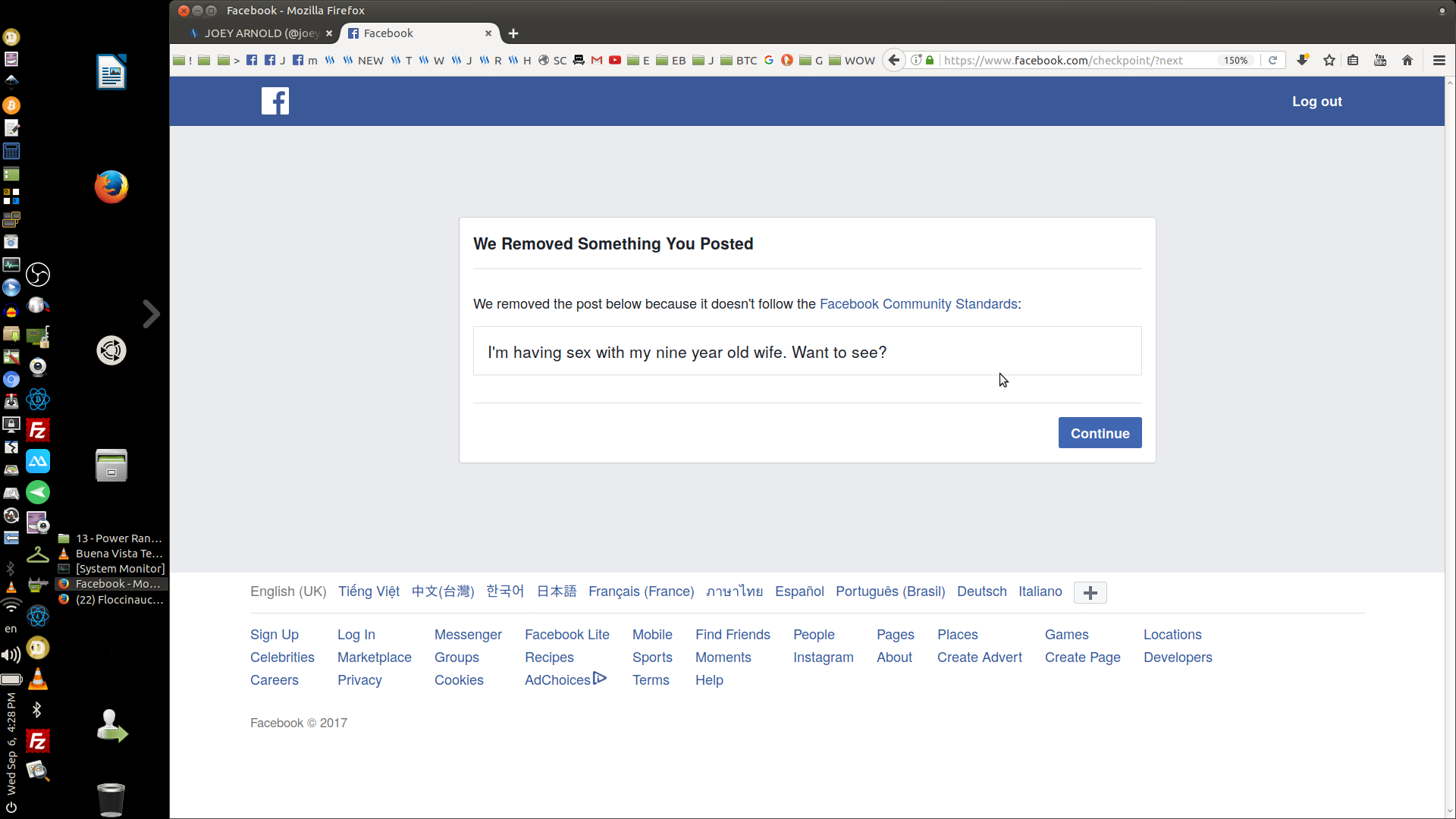Expand the side panel with chevron arrow
The width and height of the screenshot is (1456, 819).
tap(151, 313)
